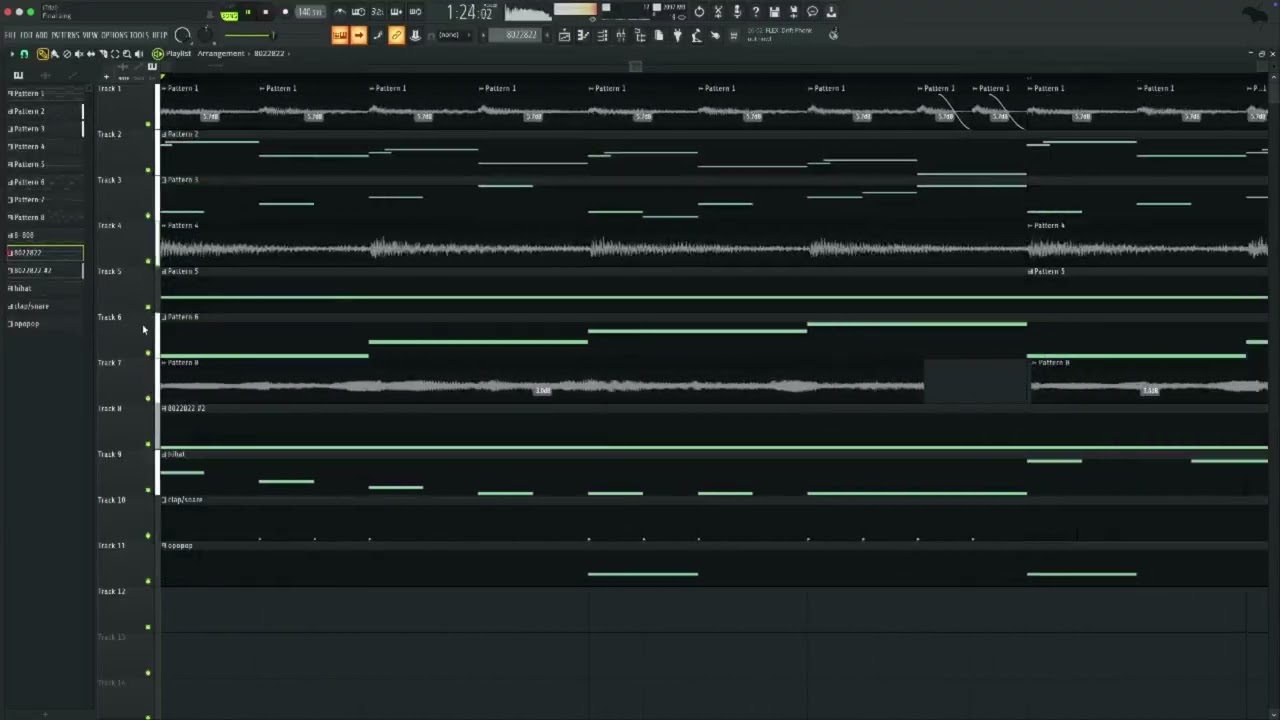Mute Track 4 with its green LED

tap(148, 261)
